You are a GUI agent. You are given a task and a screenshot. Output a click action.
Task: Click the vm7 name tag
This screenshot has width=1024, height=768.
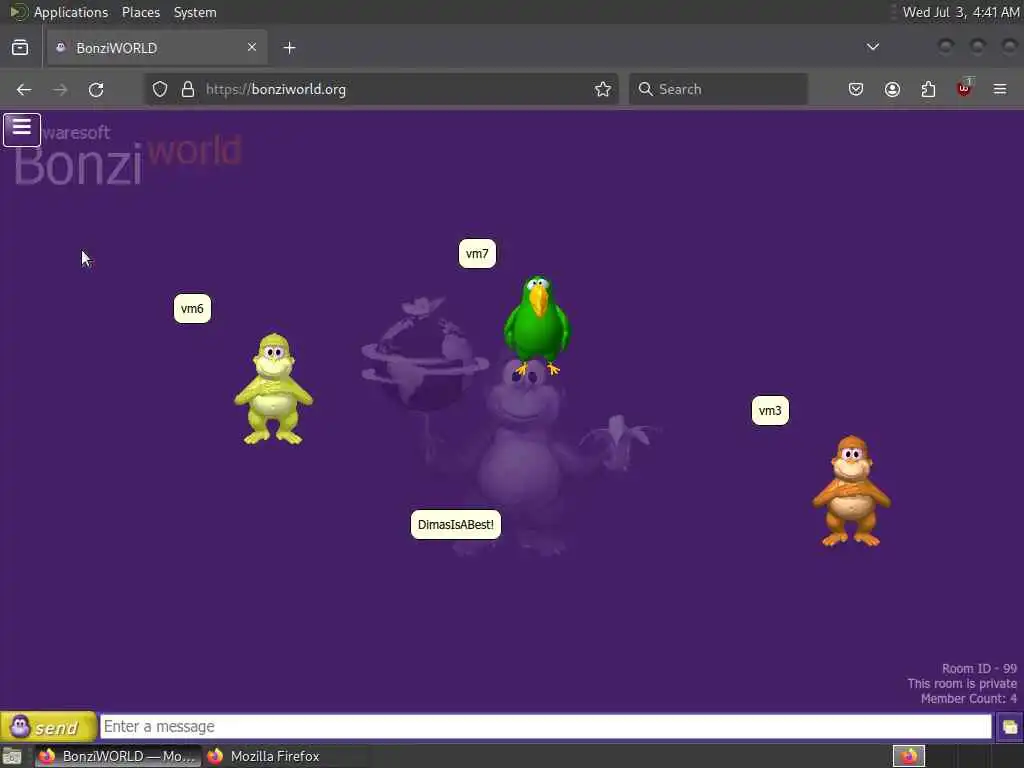pos(477,254)
